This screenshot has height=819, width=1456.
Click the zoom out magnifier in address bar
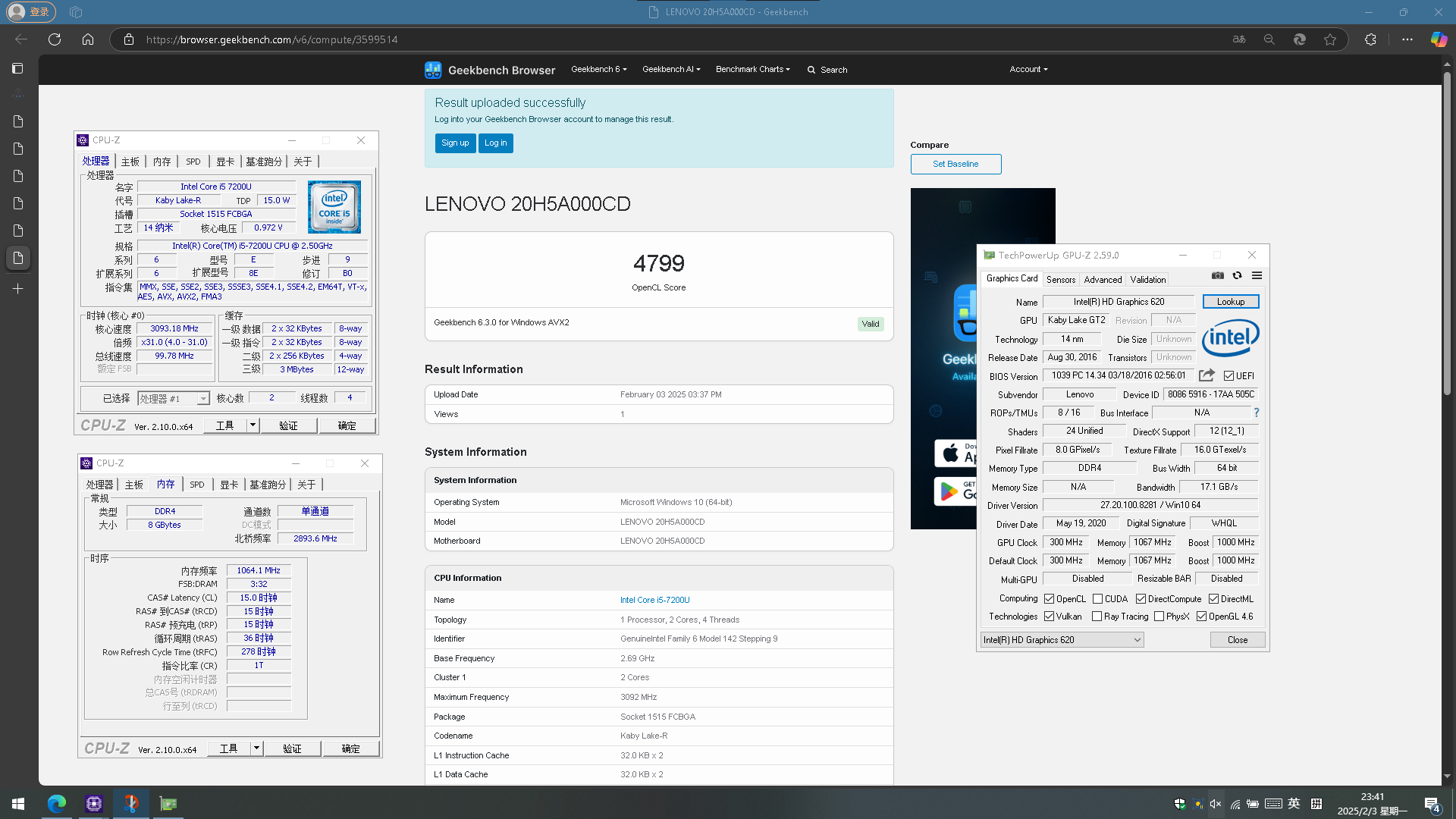[1269, 39]
